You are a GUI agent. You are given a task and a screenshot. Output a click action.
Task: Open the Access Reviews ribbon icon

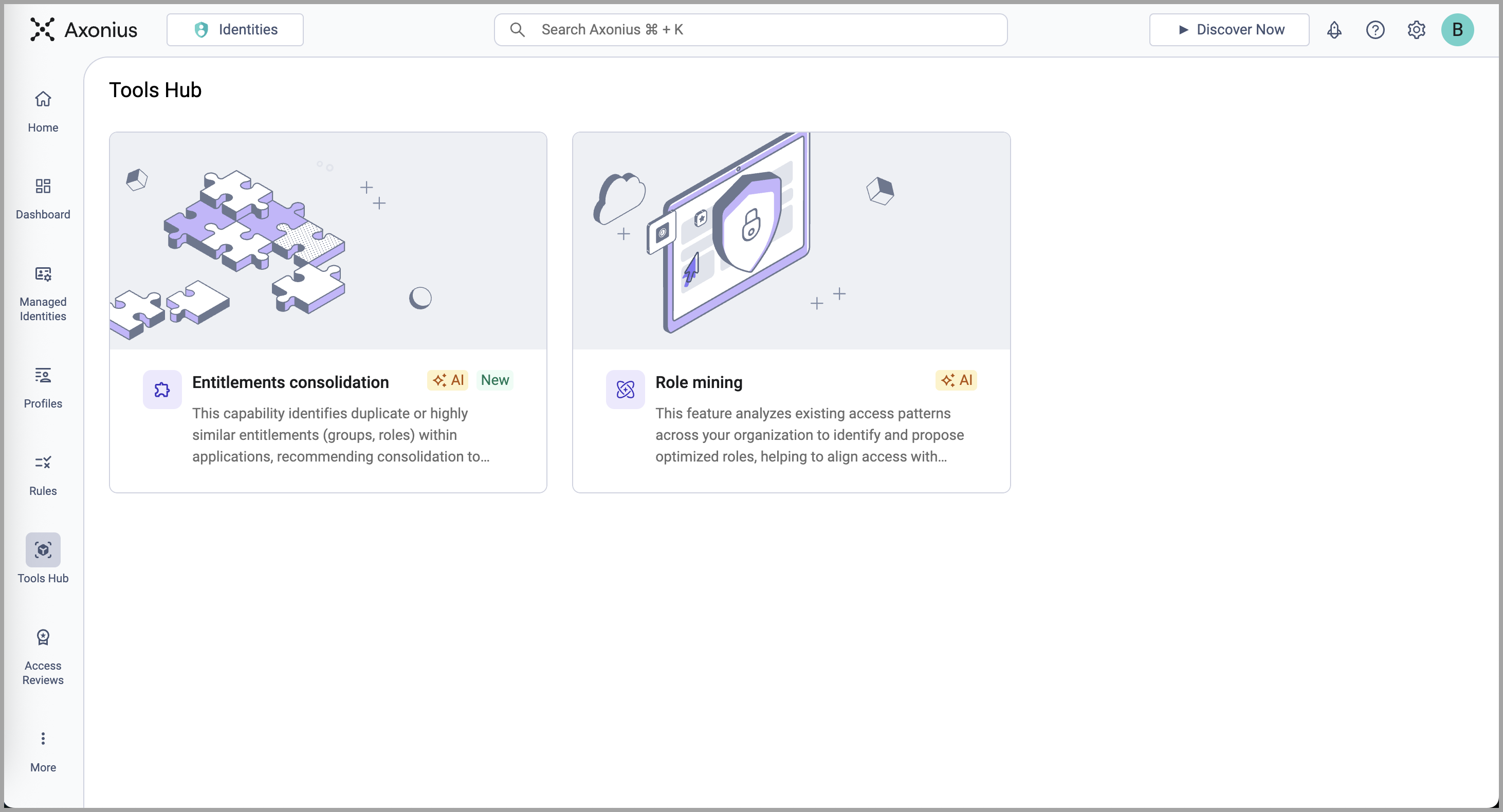pyautogui.click(x=43, y=638)
